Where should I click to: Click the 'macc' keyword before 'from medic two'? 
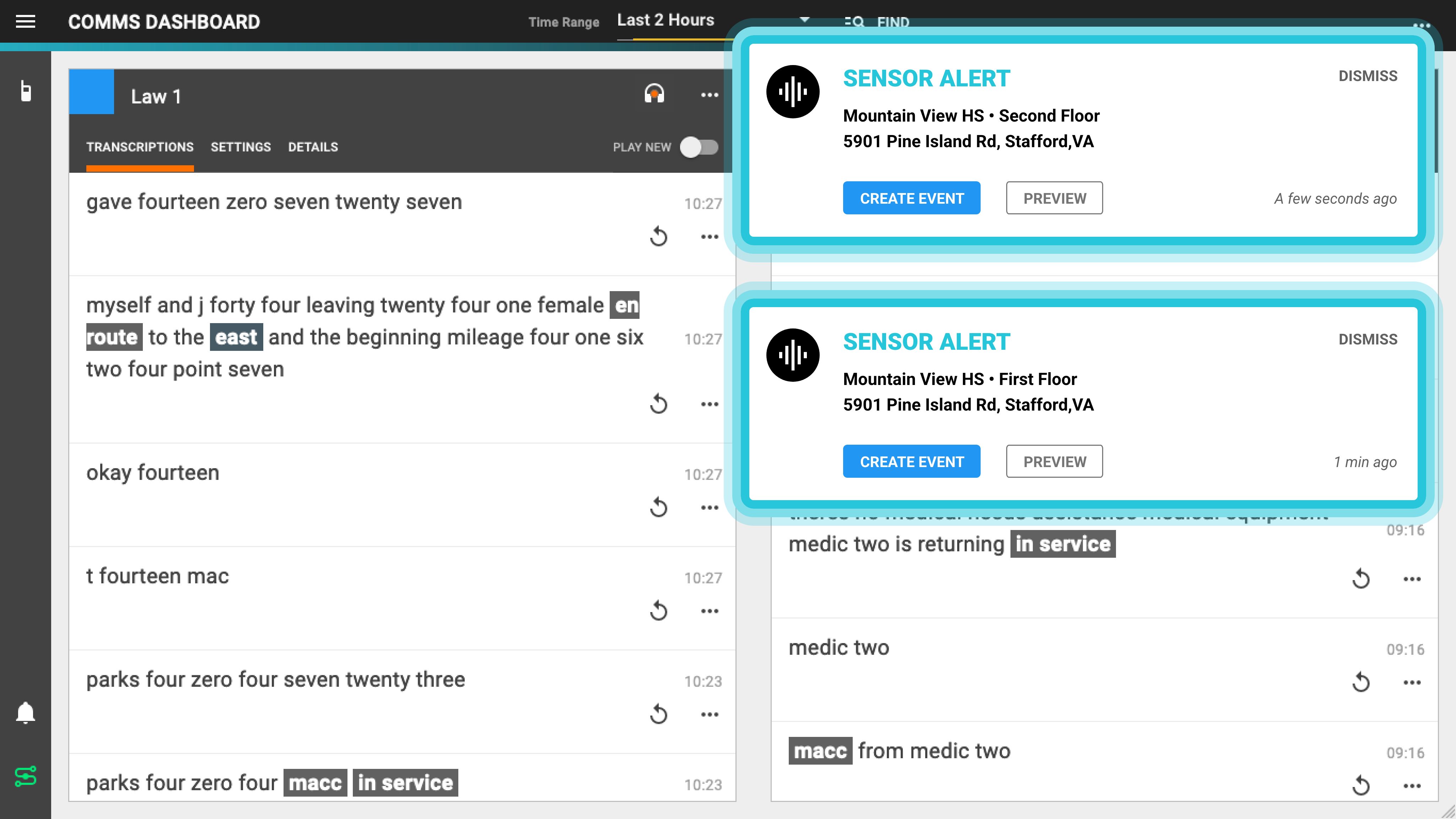pos(821,751)
